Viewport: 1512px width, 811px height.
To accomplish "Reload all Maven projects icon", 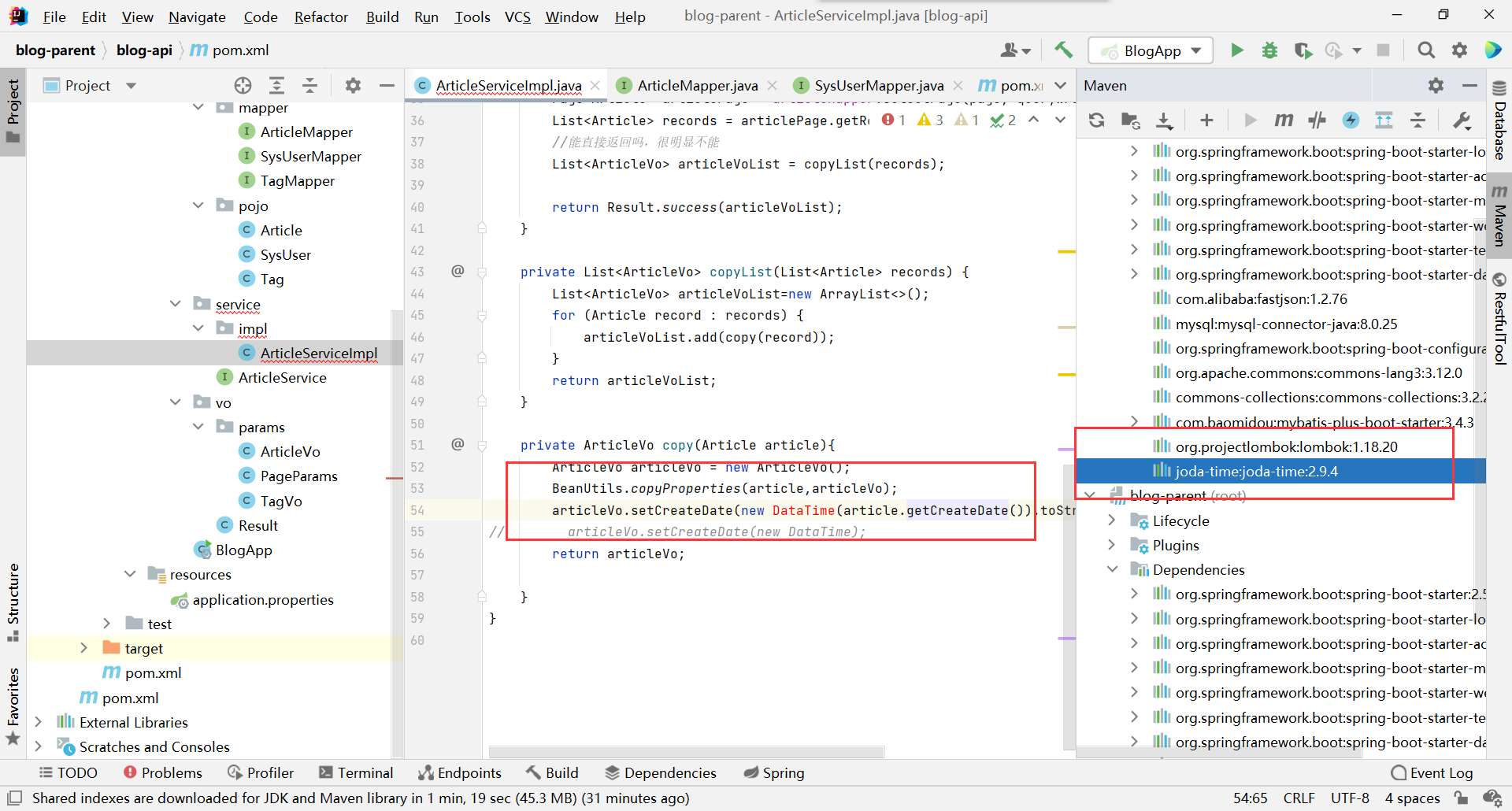I will 1096,120.
